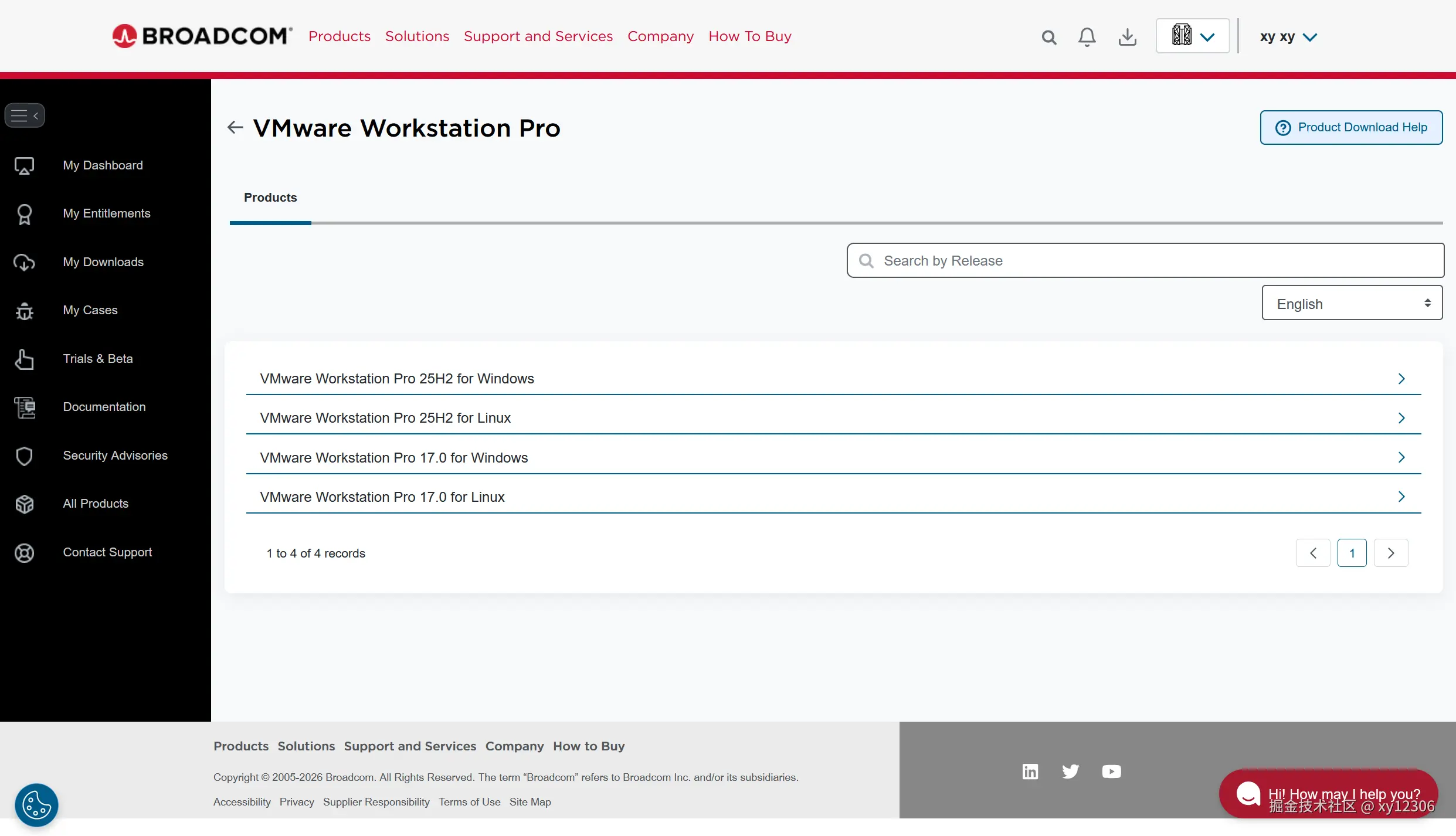Collapse the left sidebar menu toggle
Screen dimensions: 1456x836
pyautogui.click(x=25, y=115)
